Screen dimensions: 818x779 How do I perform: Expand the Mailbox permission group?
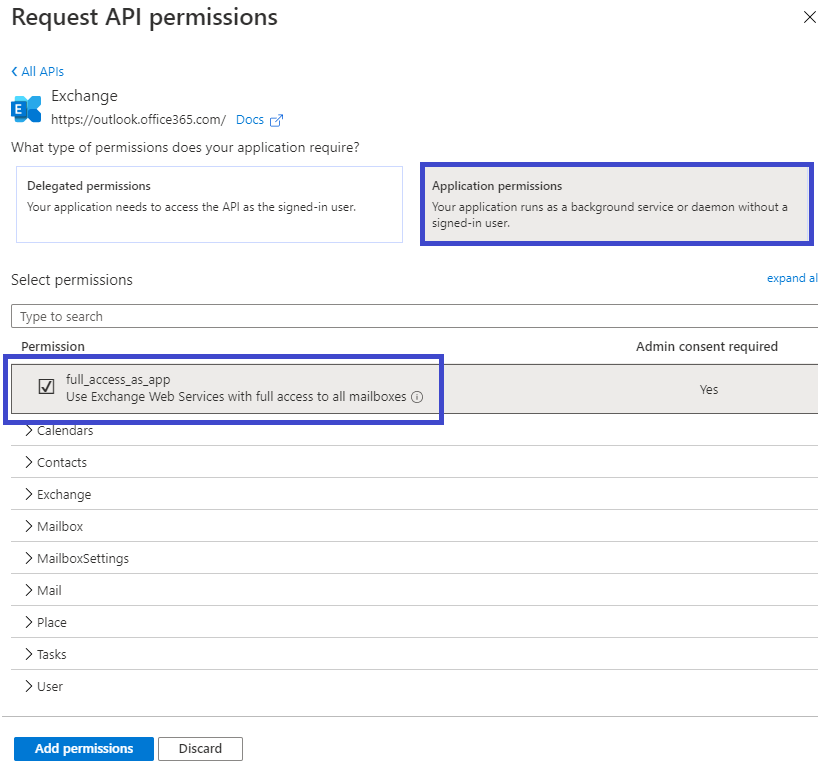click(x=29, y=526)
